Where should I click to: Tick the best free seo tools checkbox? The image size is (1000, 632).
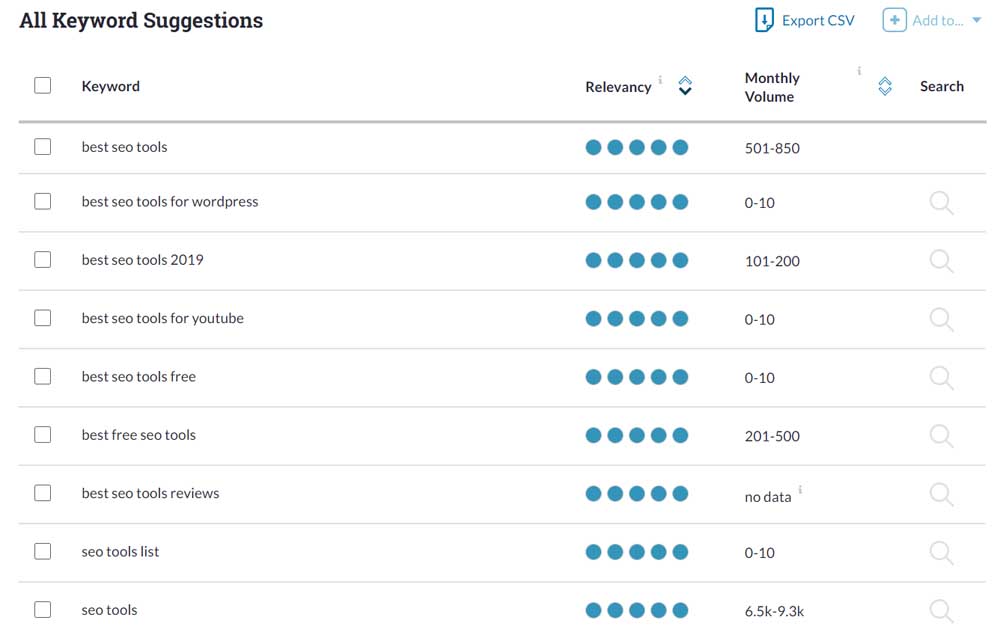43,434
